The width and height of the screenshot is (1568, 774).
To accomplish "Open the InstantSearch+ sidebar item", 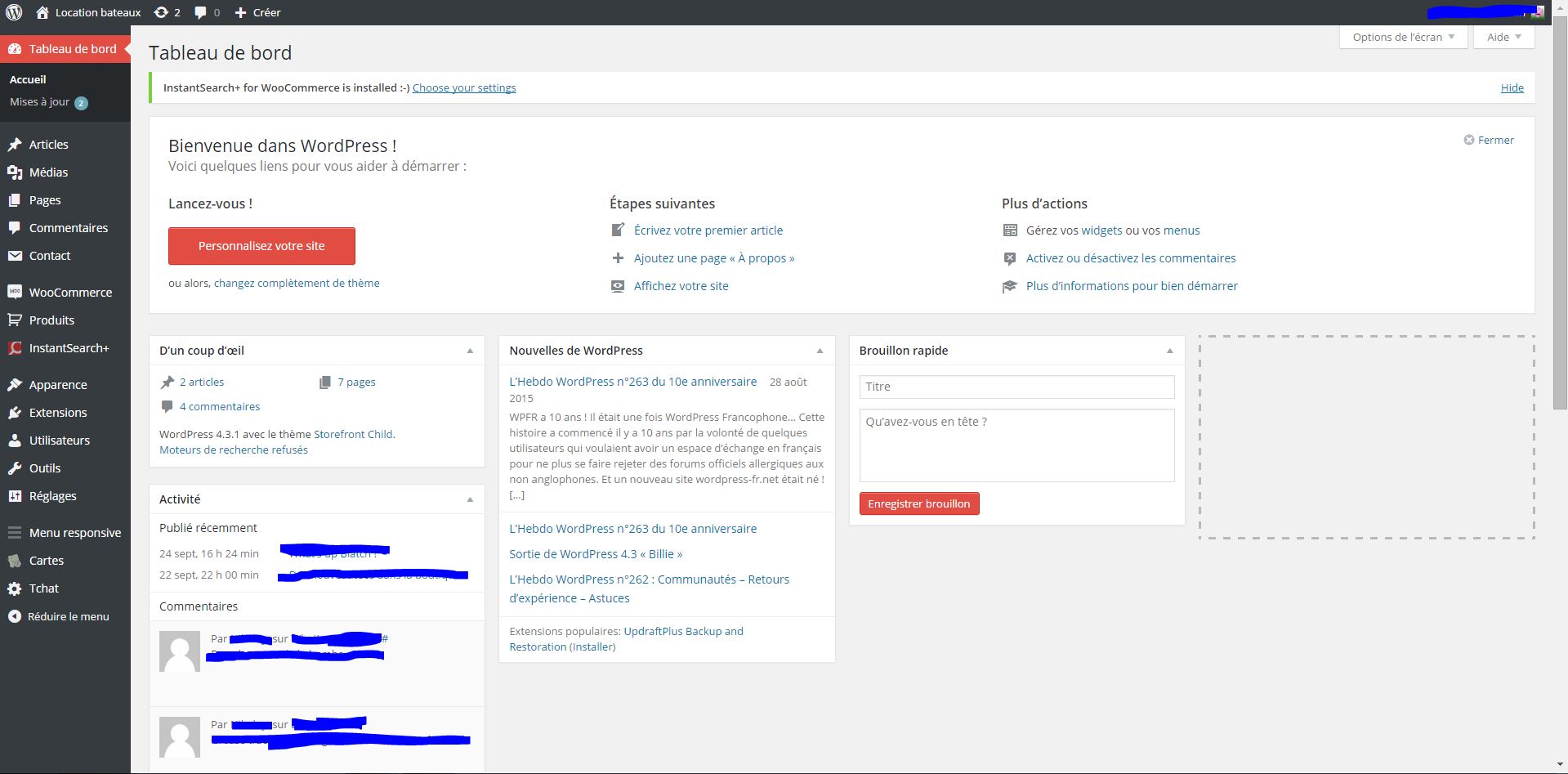I will pos(69,348).
